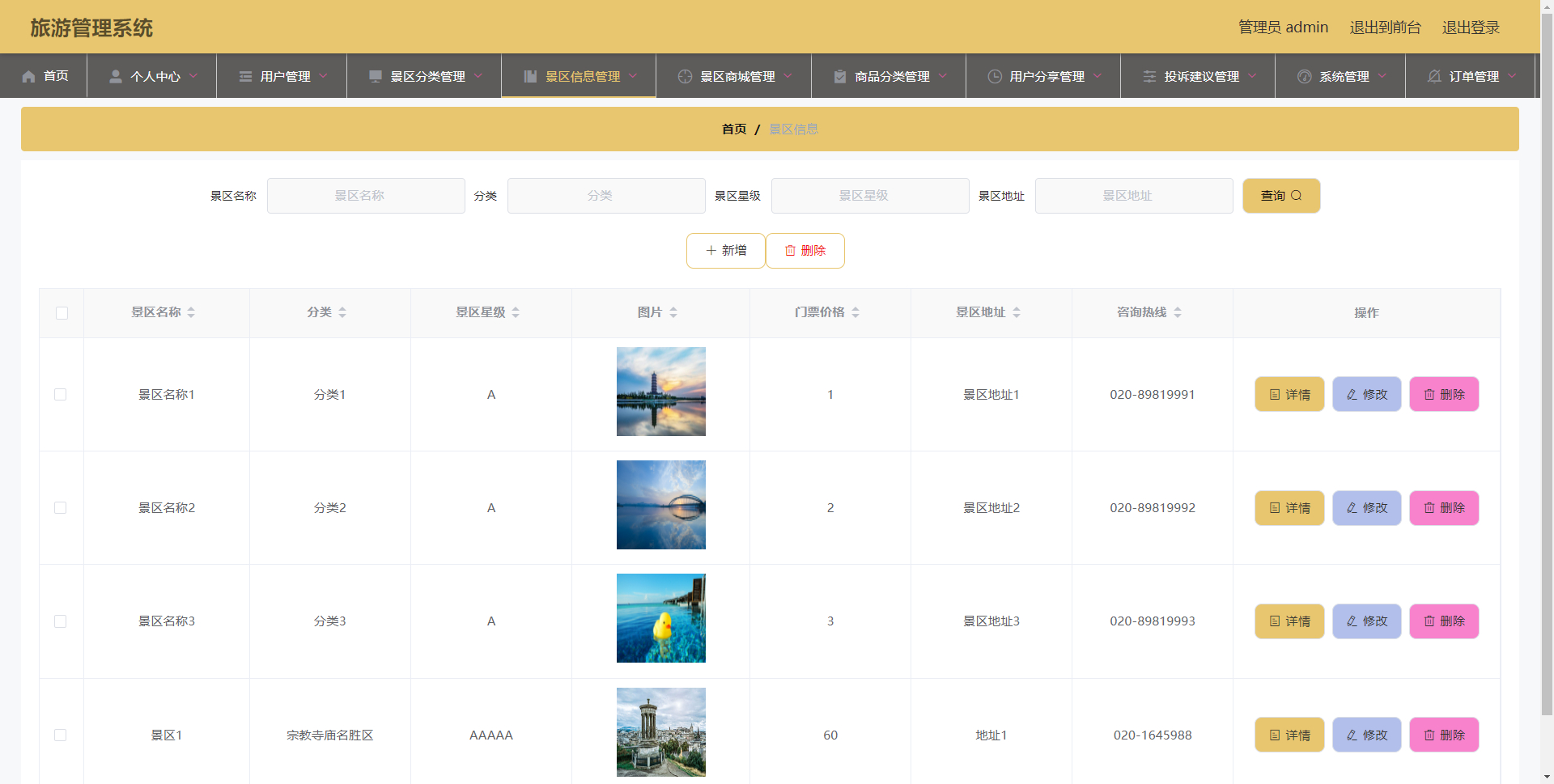Check the select-all checkbox in table header
Viewport: 1554px width, 784px height.
62,313
